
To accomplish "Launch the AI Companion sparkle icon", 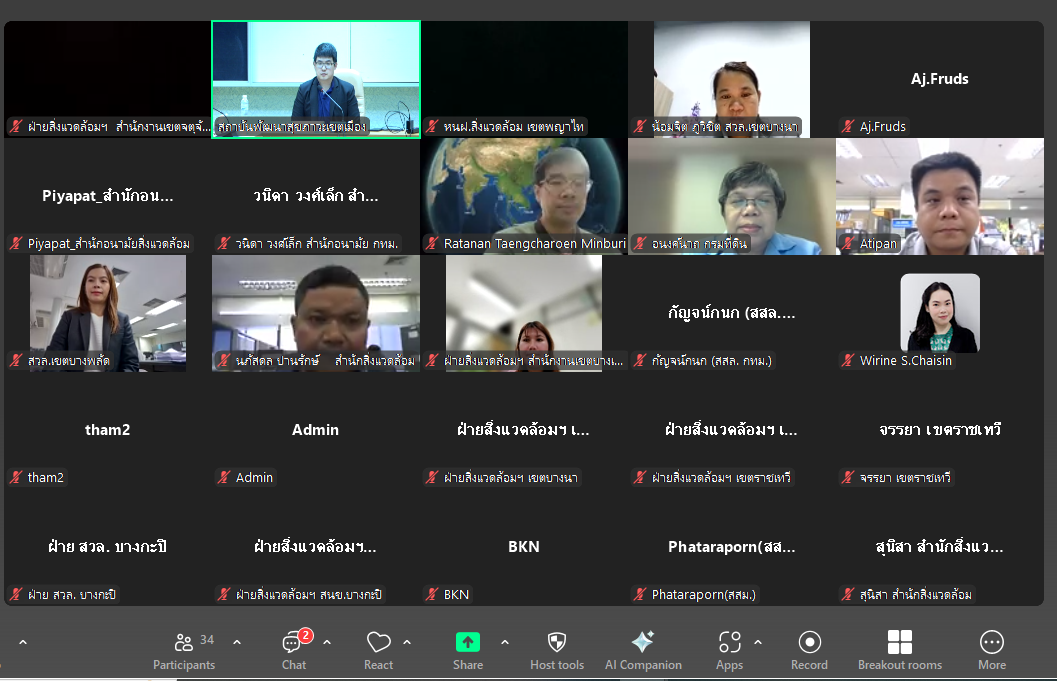I will click(x=642, y=642).
